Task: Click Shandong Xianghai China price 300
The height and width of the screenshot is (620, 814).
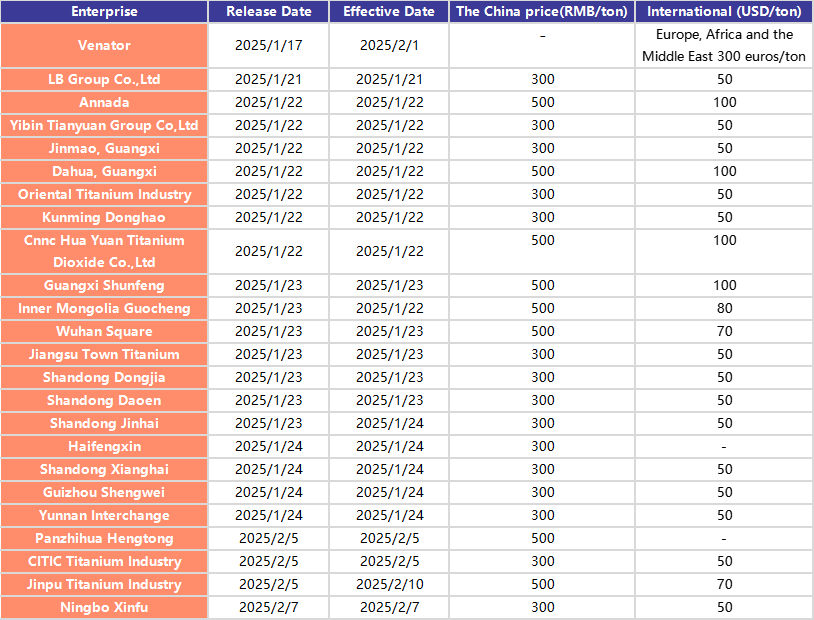Action: point(542,469)
